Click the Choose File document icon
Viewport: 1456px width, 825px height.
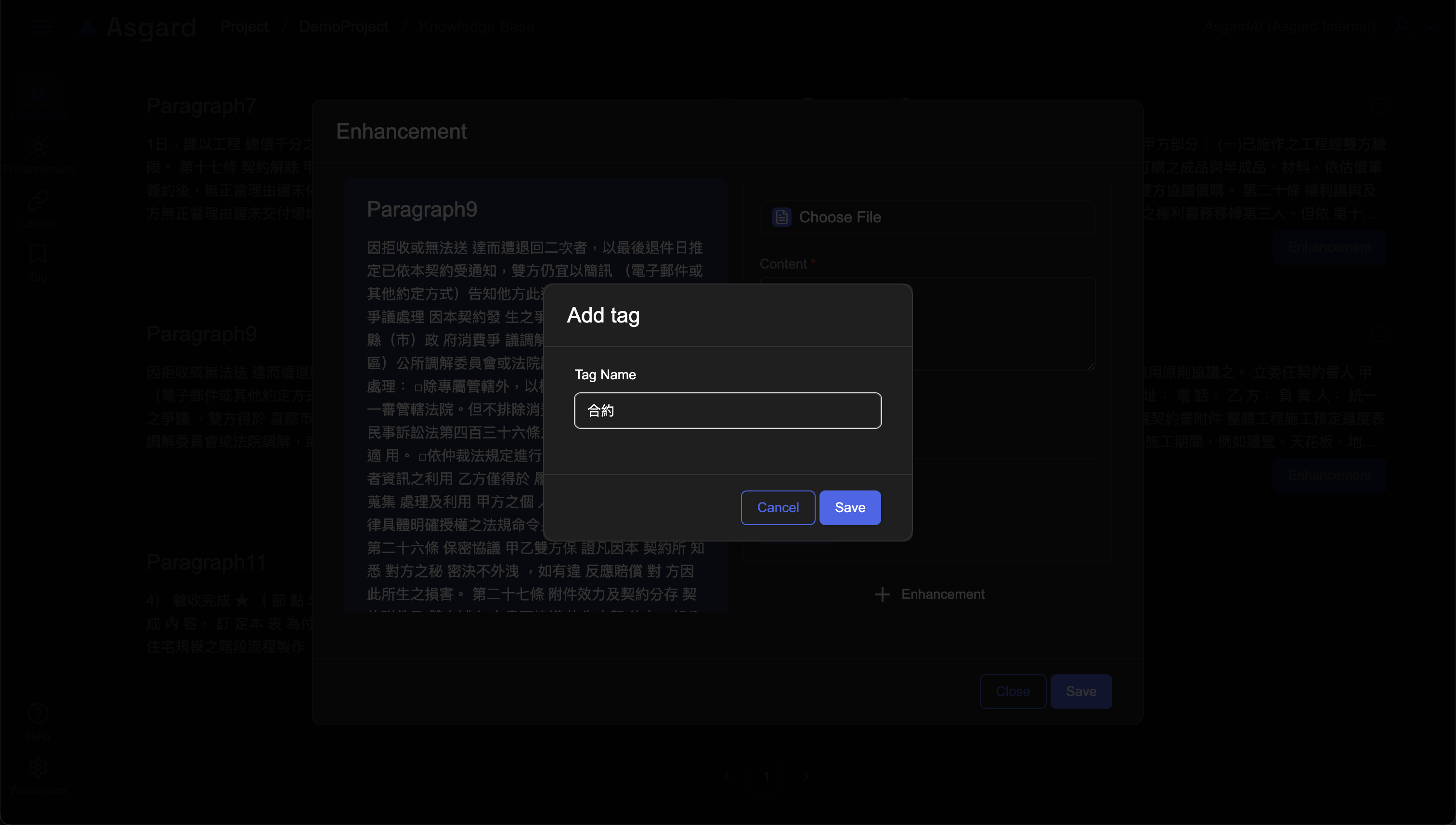coord(781,217)
